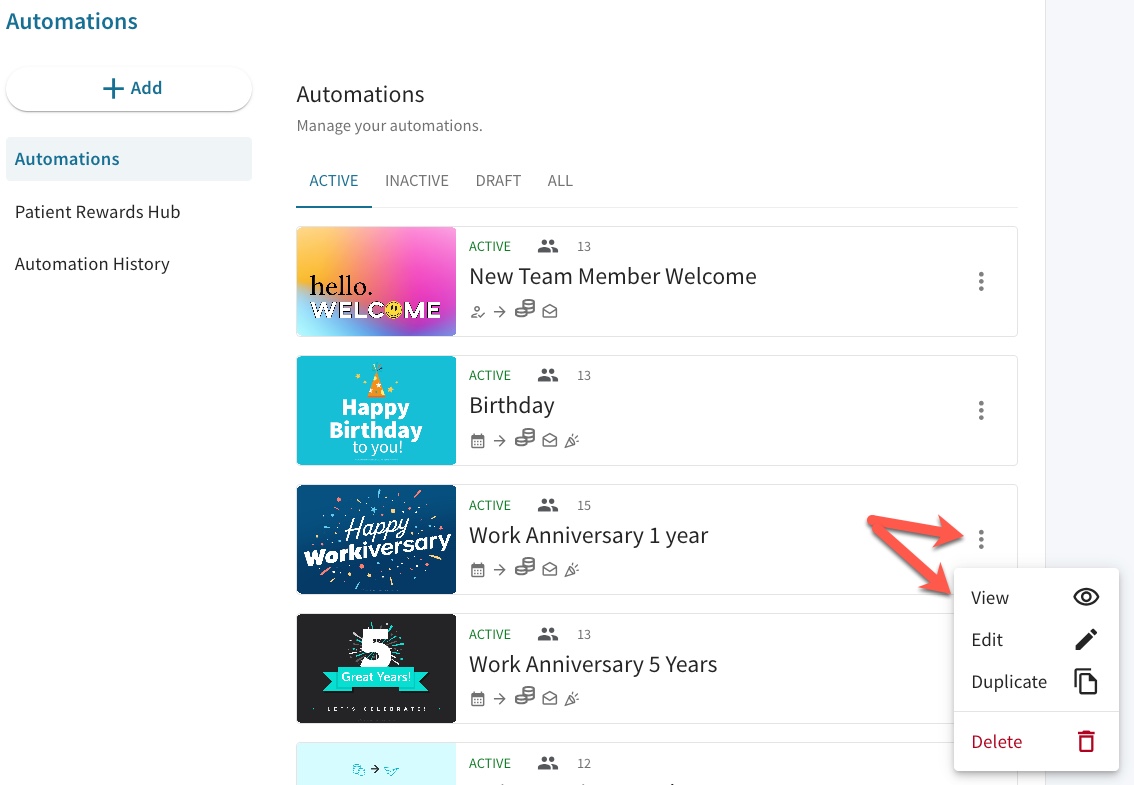Open the Work Anniversary 5 Years title
The width and height of the screenshot is (1134, 785).
click(x=593, y=664)
